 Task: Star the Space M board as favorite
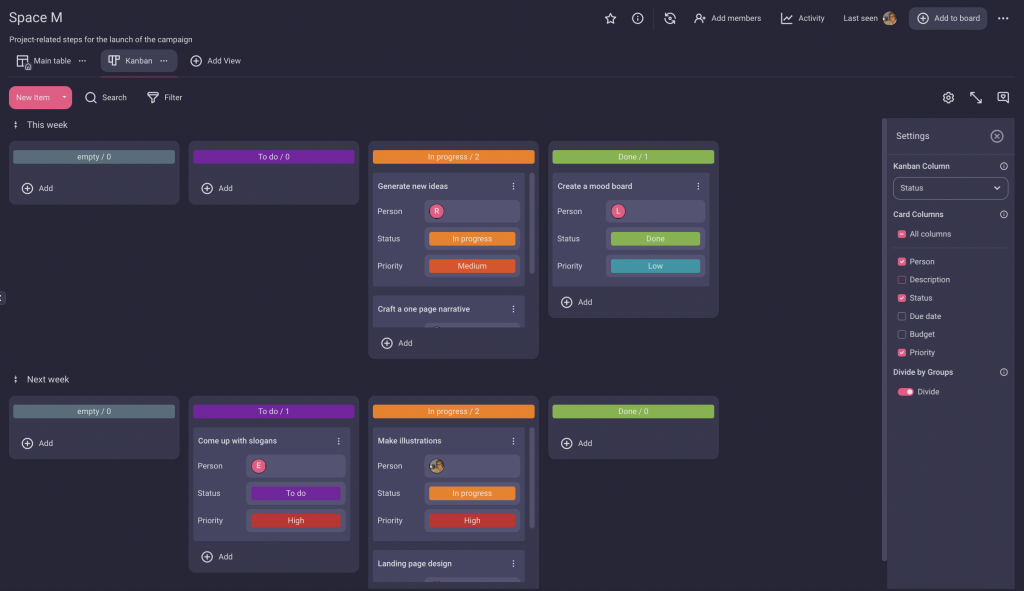pyautogui.click(x=610, y=18)
